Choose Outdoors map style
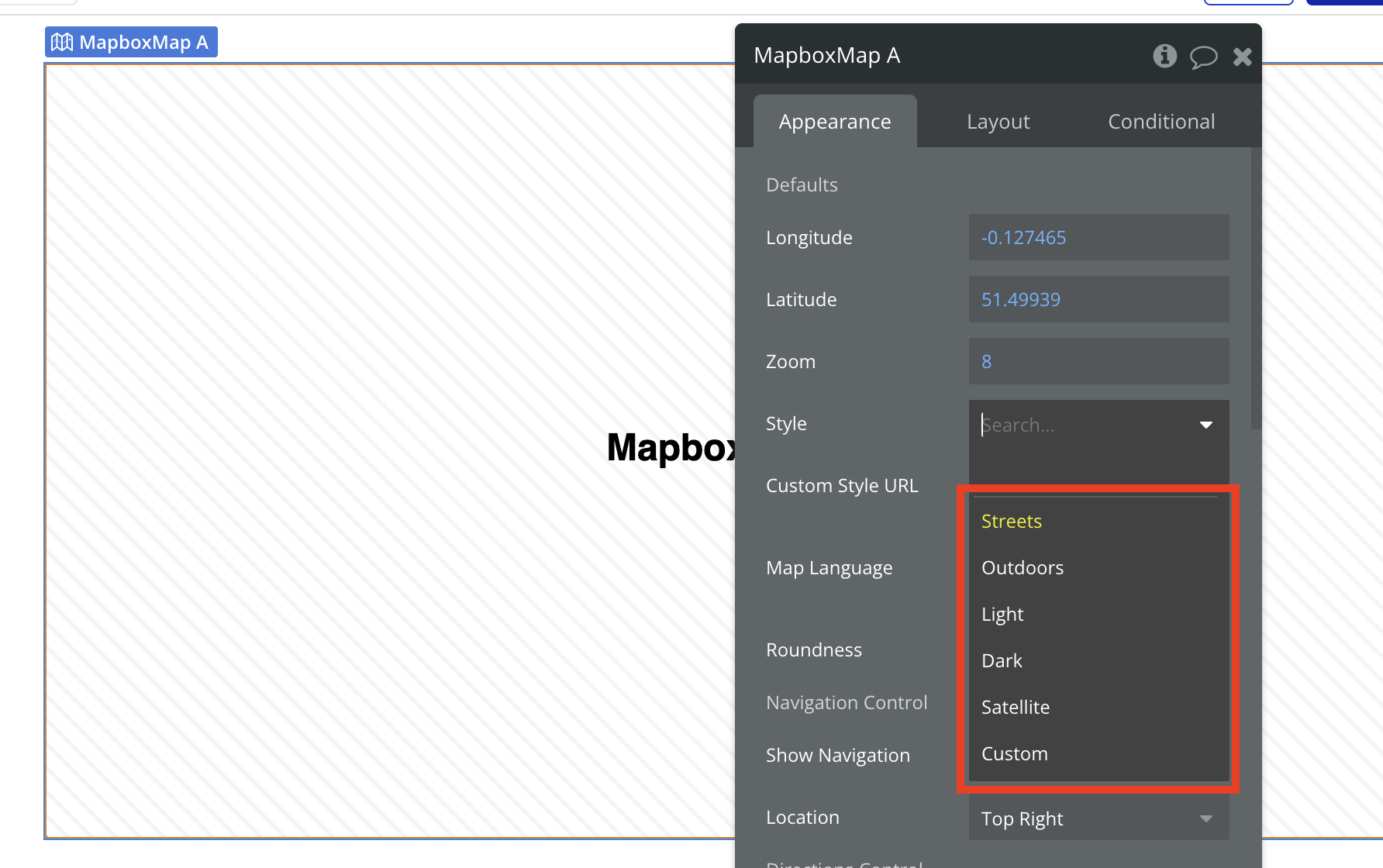Screen dimensions: 1383x868 coord(1022,568)
